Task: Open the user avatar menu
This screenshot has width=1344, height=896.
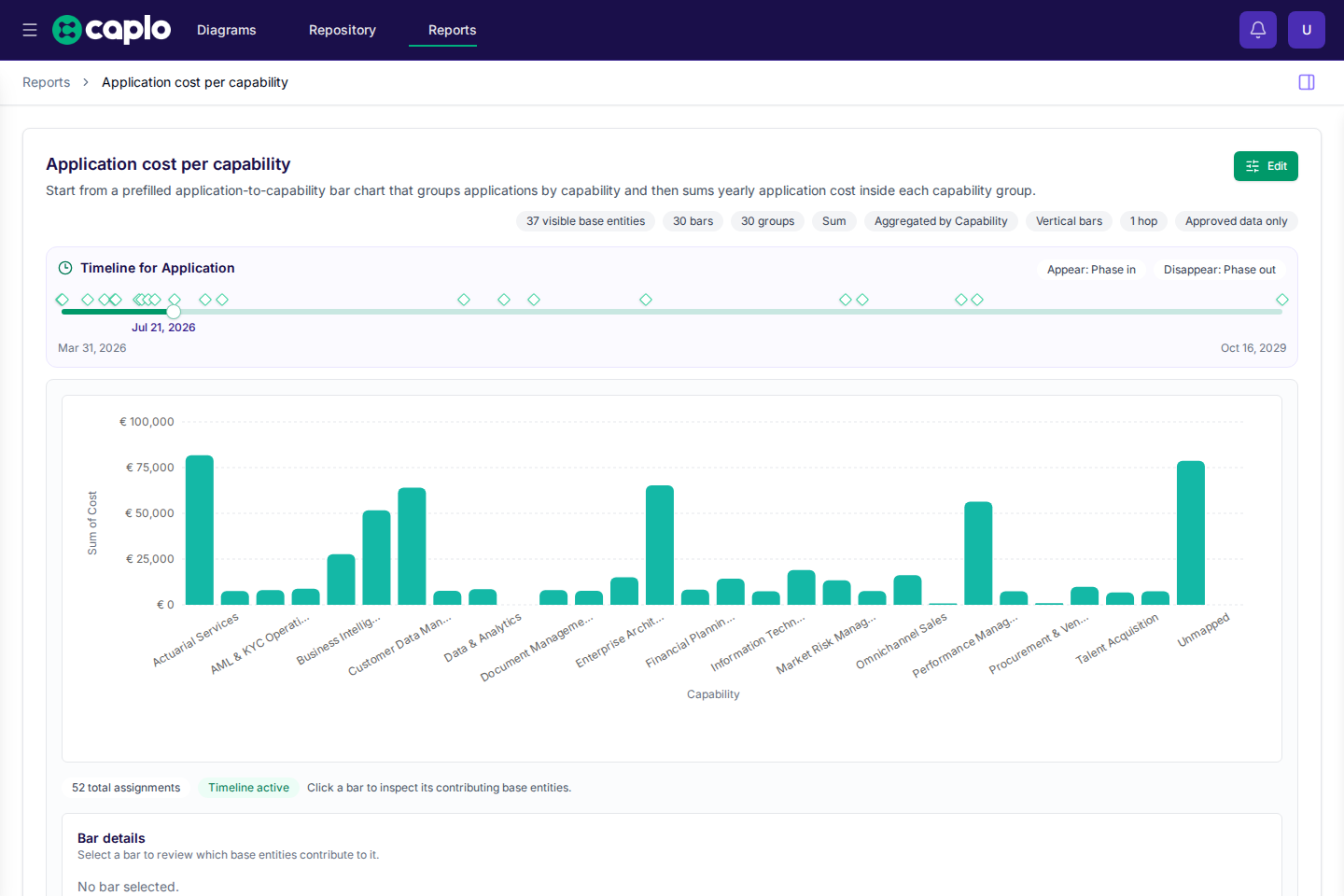Action: click(1307, 30)
